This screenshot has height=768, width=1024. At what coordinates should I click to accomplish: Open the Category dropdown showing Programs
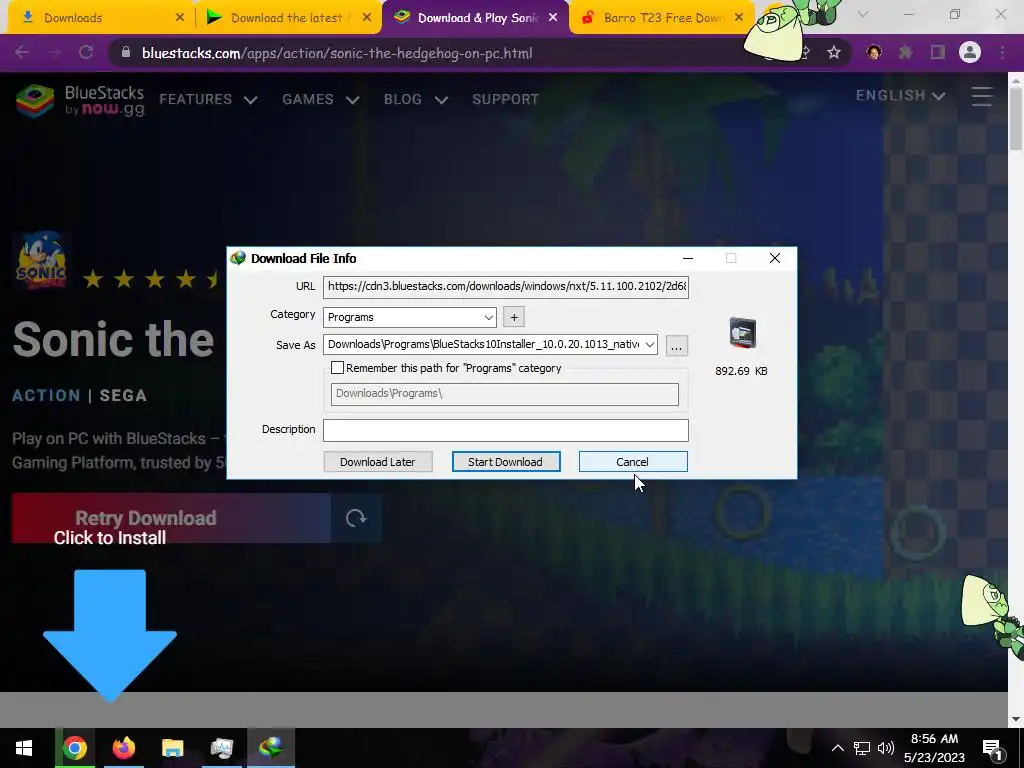point(409,317)
